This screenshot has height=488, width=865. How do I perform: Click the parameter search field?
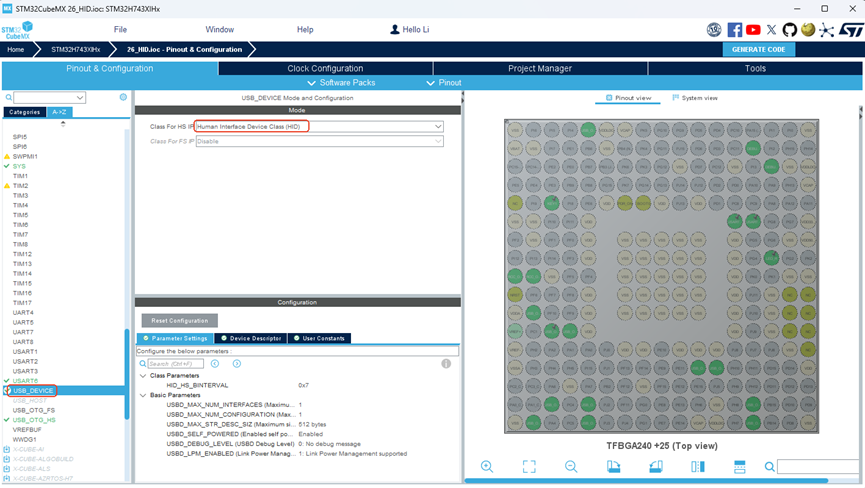click(175, 364)
